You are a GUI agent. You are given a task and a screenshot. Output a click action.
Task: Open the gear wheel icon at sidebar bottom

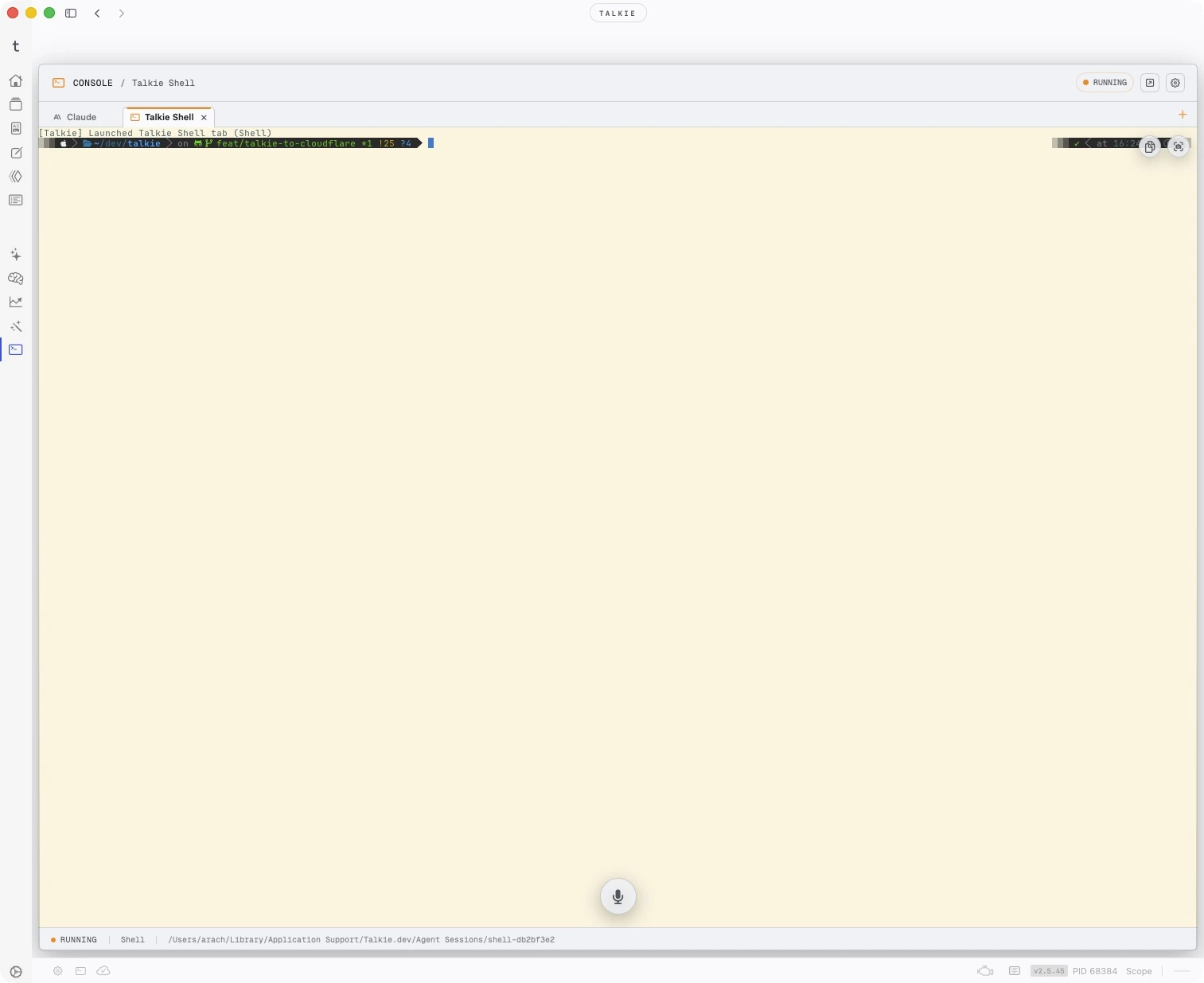coord(16,972)
